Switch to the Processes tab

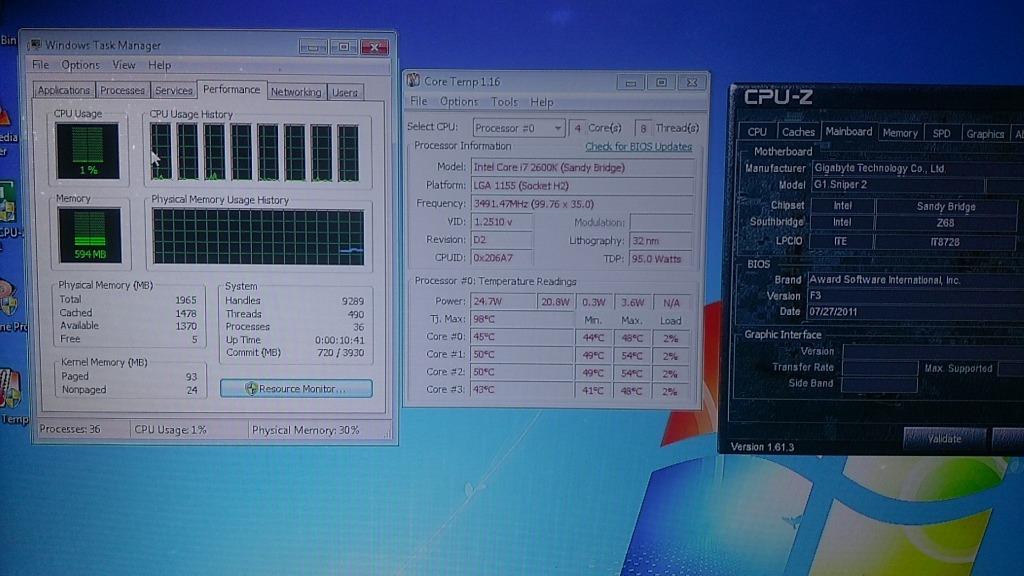(122, 89)
